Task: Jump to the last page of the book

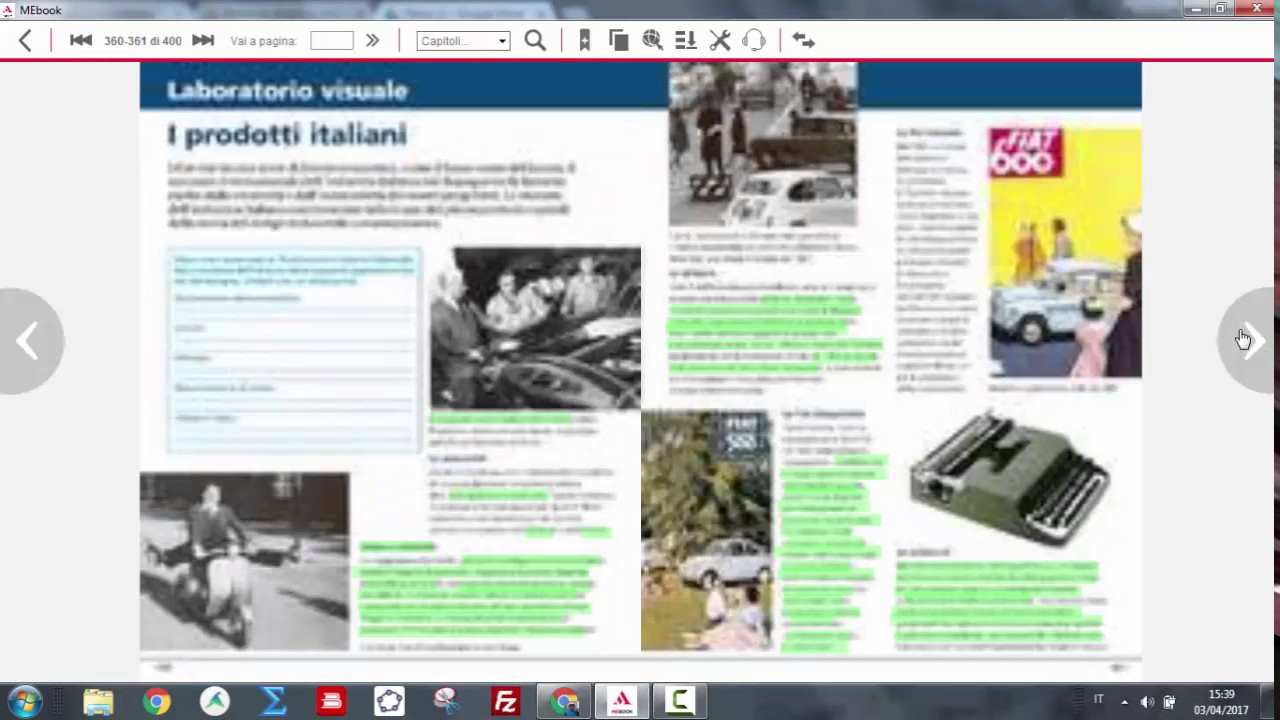Action: tap(203, 40)
